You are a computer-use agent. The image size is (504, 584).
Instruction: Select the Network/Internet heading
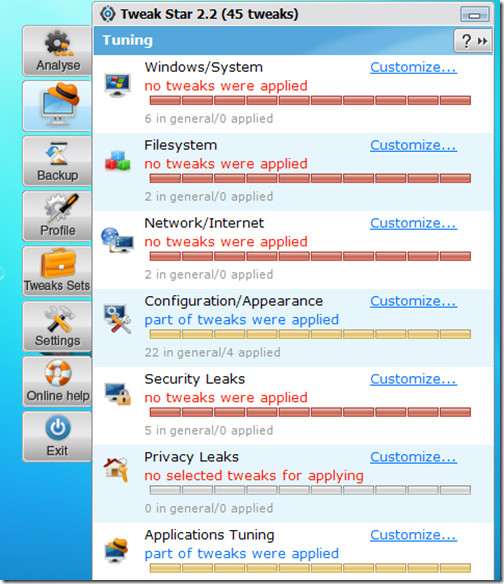(204, 223)
